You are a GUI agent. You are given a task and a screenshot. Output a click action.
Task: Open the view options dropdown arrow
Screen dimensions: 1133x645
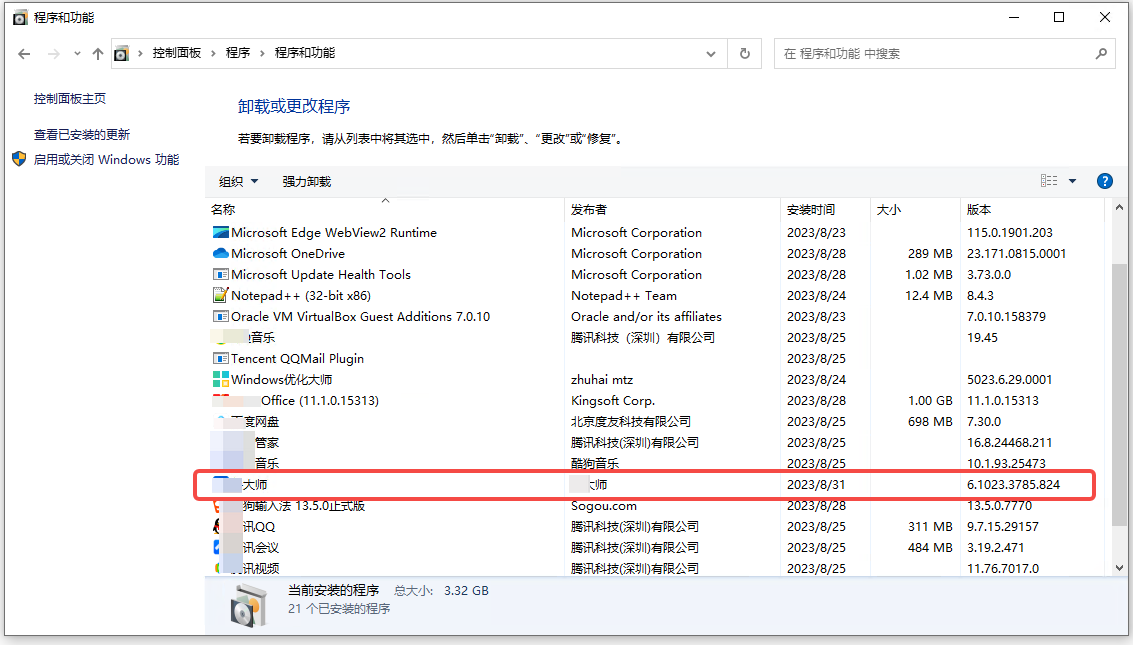tap(1073, 181)
